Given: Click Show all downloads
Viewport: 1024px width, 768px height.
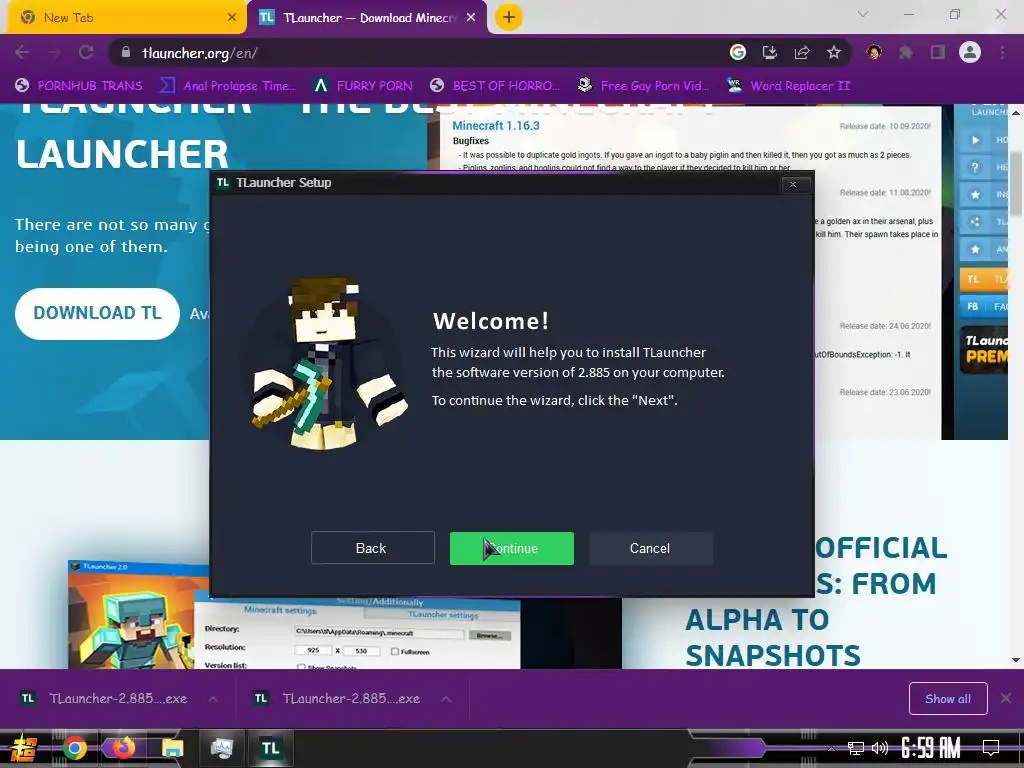Looking at the screenshot, I should [x=948, y=699].
